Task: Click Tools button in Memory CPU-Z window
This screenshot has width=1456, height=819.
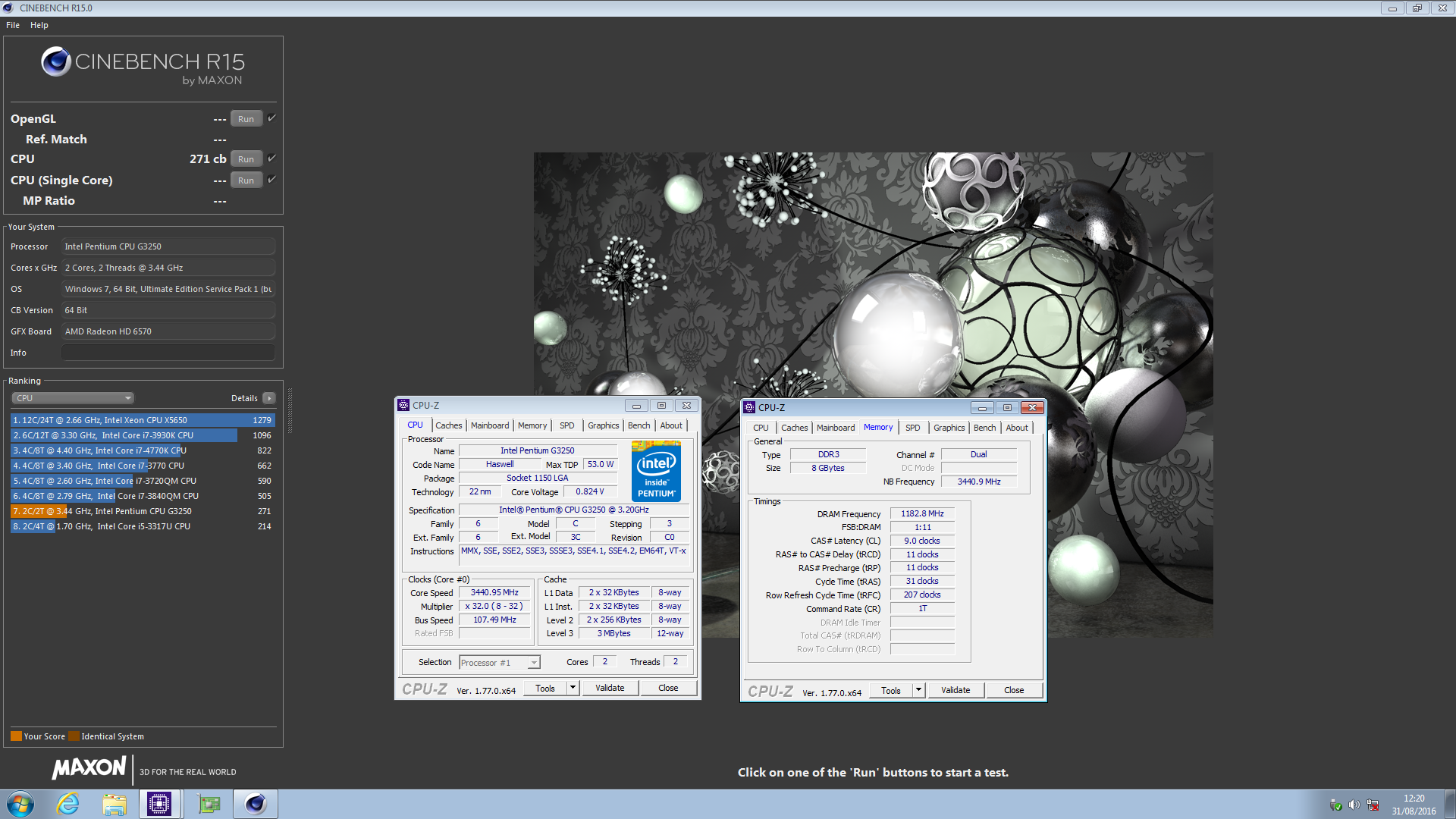Action: coord(891,690)
